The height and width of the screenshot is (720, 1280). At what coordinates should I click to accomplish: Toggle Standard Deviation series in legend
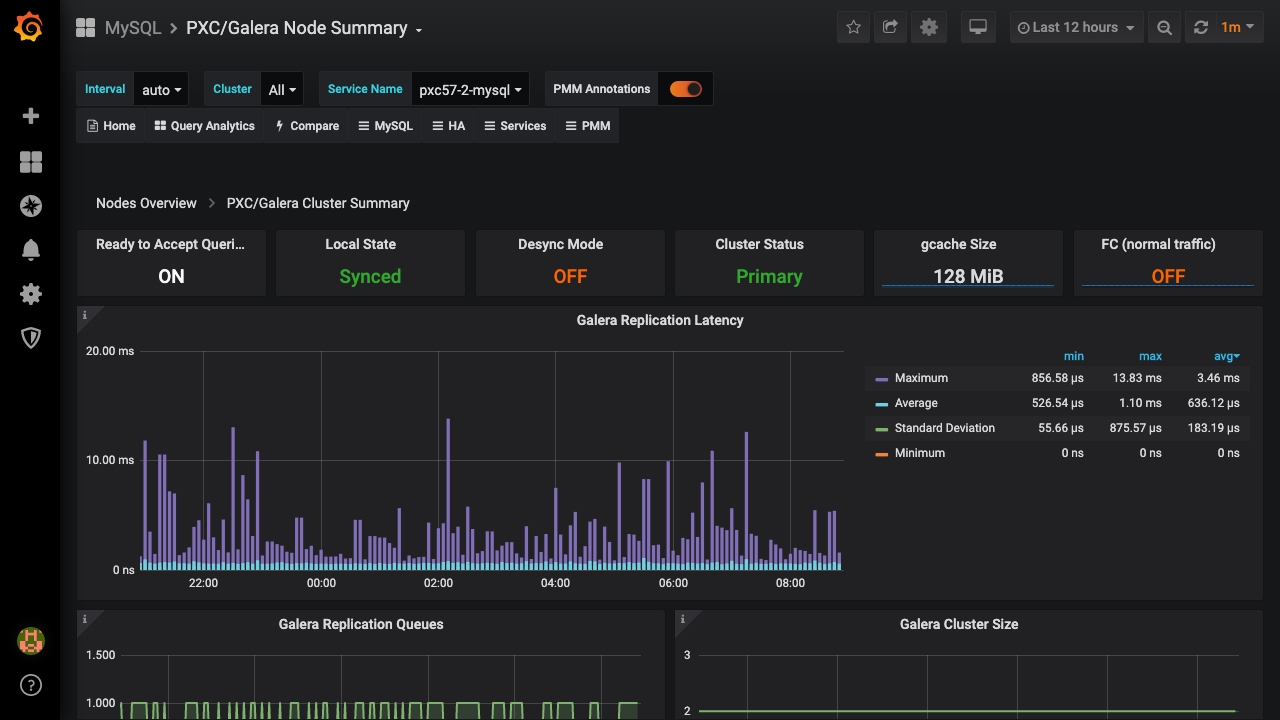(x=944, y=428)
